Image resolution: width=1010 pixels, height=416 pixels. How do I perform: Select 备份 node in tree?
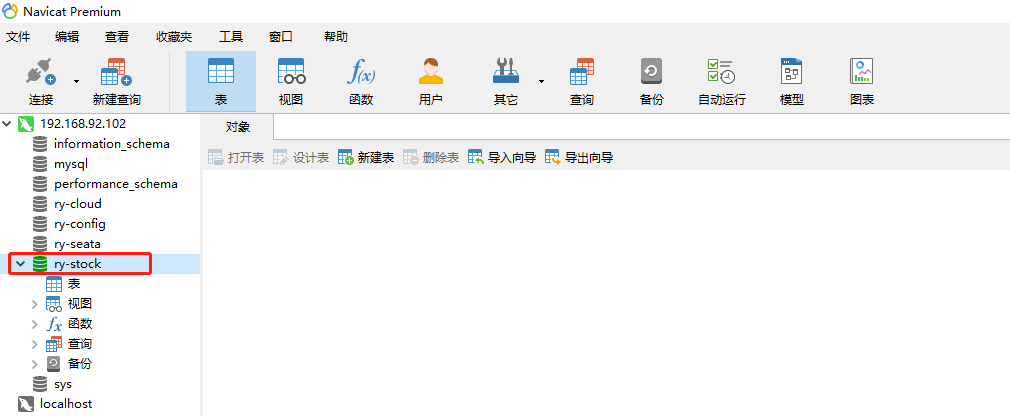click(80, 364)
